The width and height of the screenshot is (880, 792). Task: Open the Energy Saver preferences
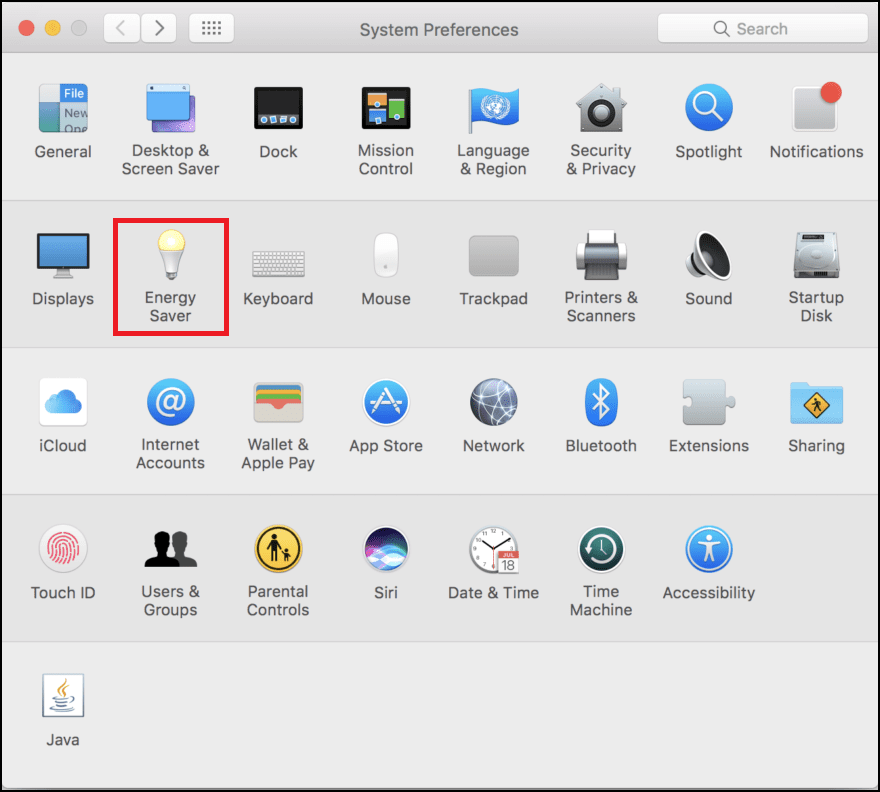[170, 262]
